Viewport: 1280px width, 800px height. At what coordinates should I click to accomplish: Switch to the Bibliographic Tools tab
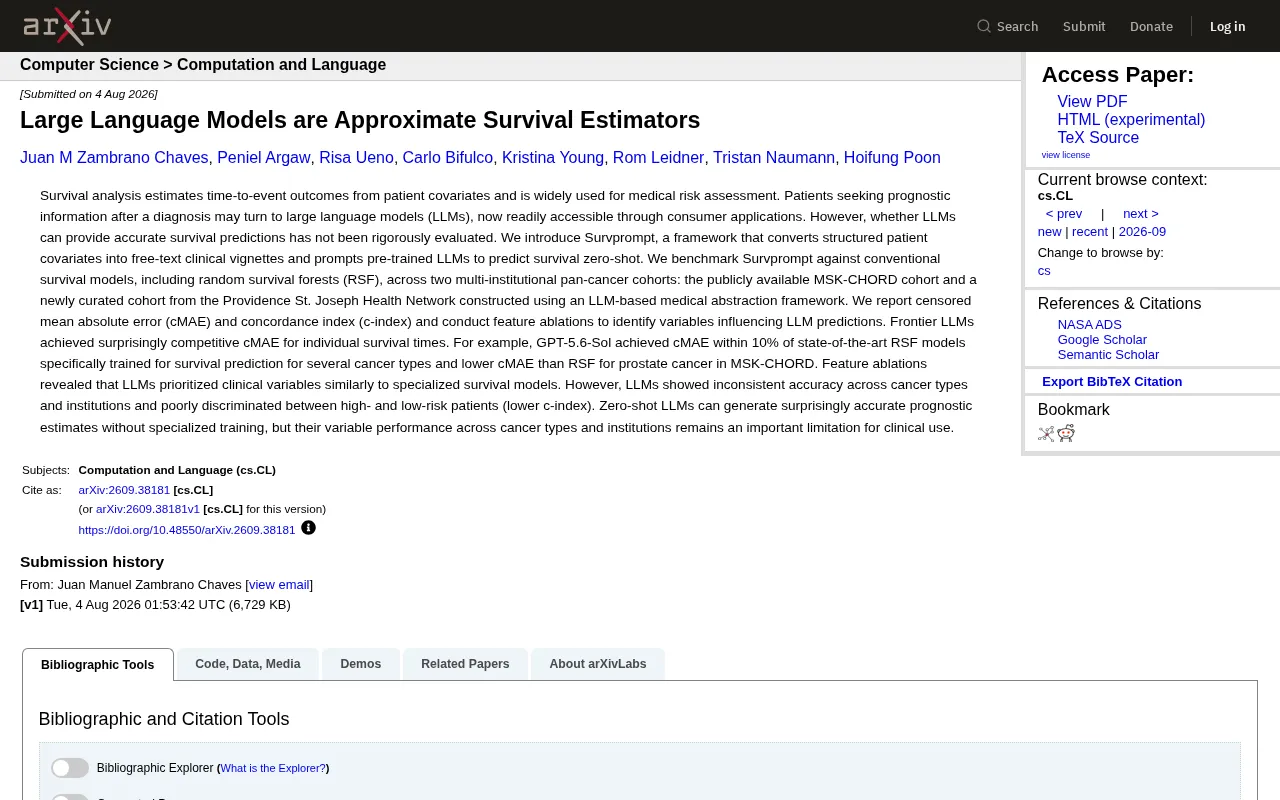[98, 665]
